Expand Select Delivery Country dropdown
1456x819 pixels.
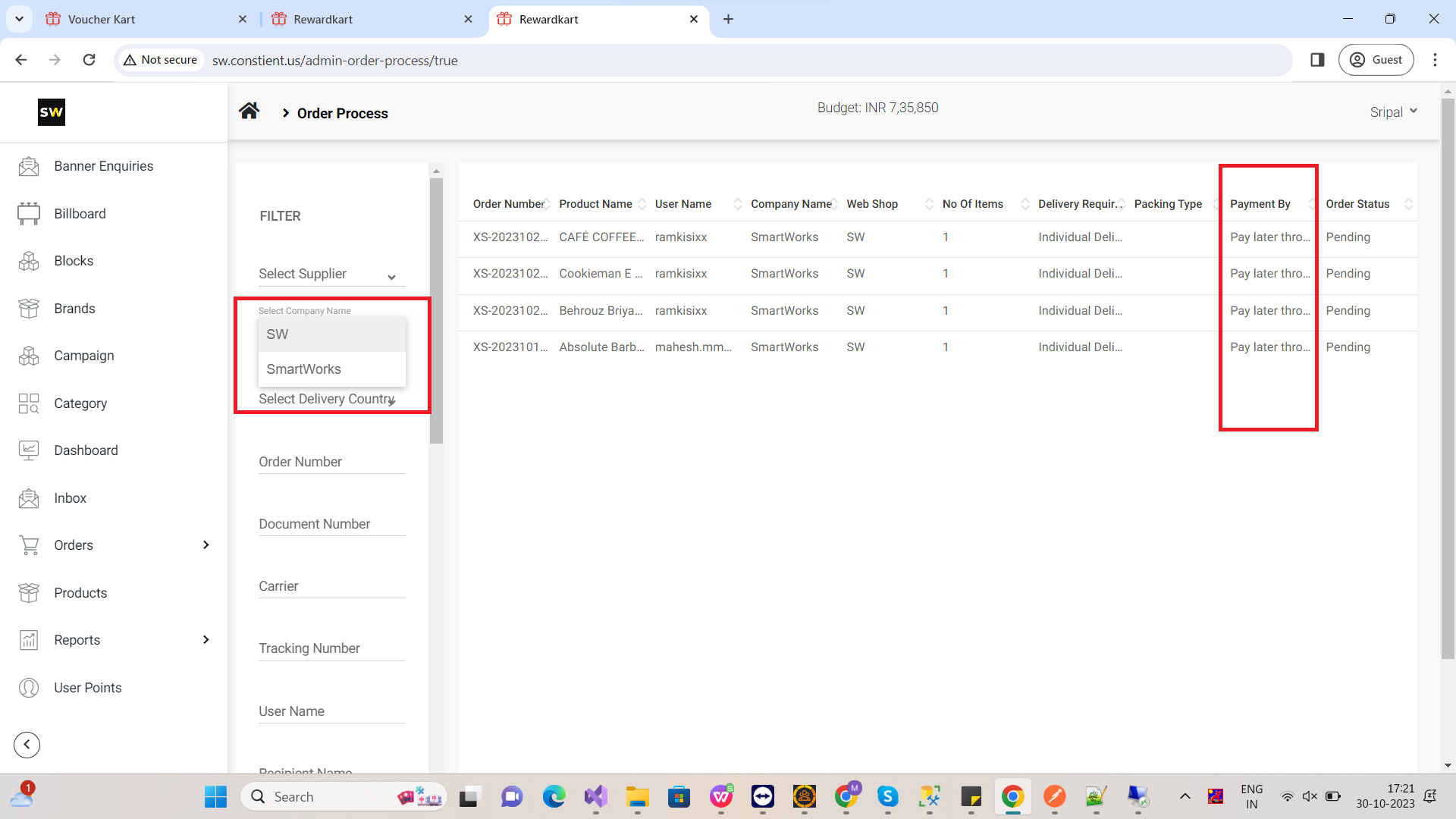332,399
